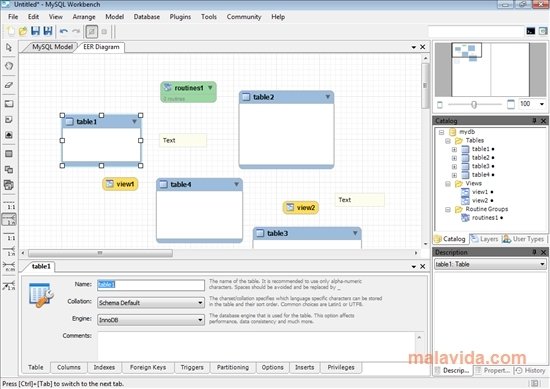Viewport: 550px width, 389px height.
Task: Switch to the MySQL Model tab
Action: point(52,47)
